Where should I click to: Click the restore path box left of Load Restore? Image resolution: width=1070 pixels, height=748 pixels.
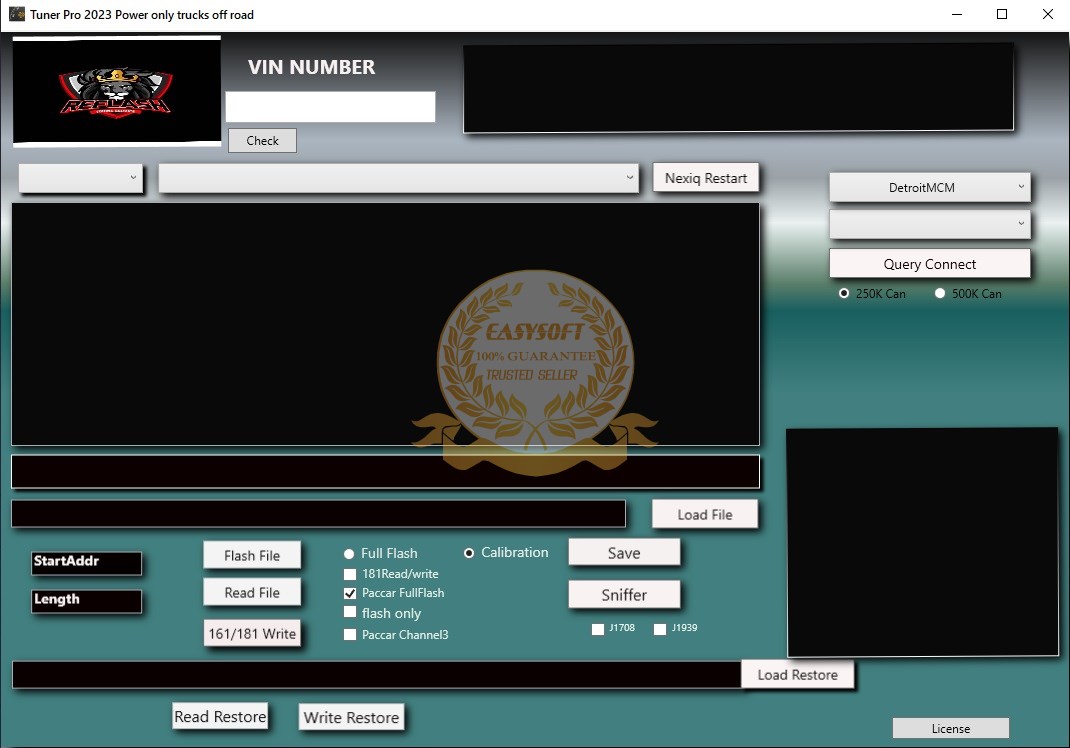point(377,674)
